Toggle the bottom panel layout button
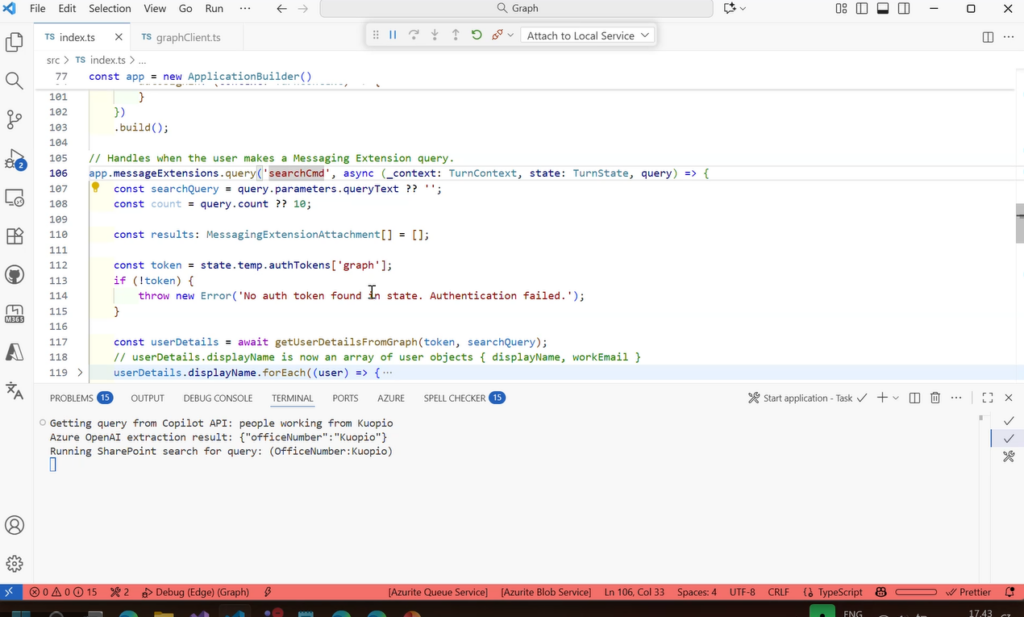 [882, 9]
